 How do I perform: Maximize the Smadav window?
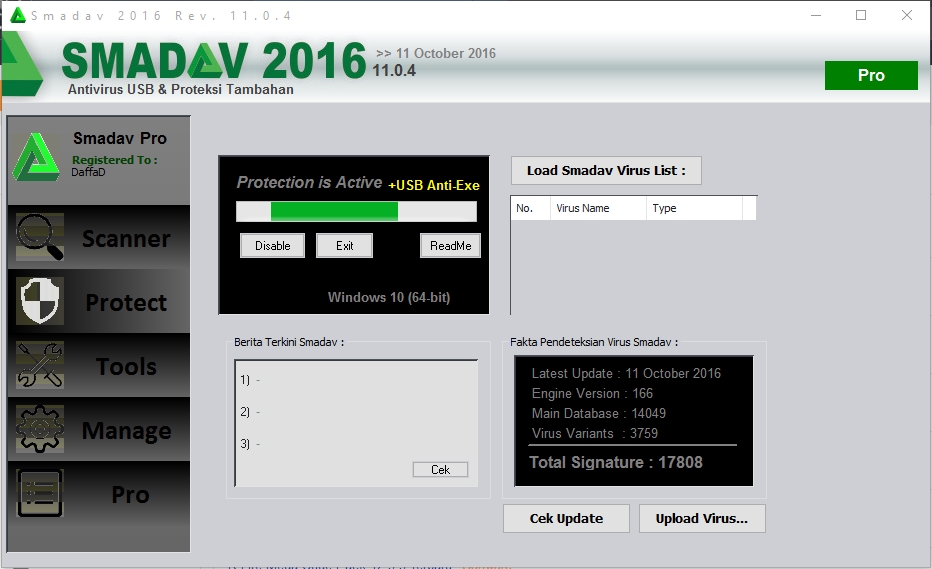coord(861,15)
